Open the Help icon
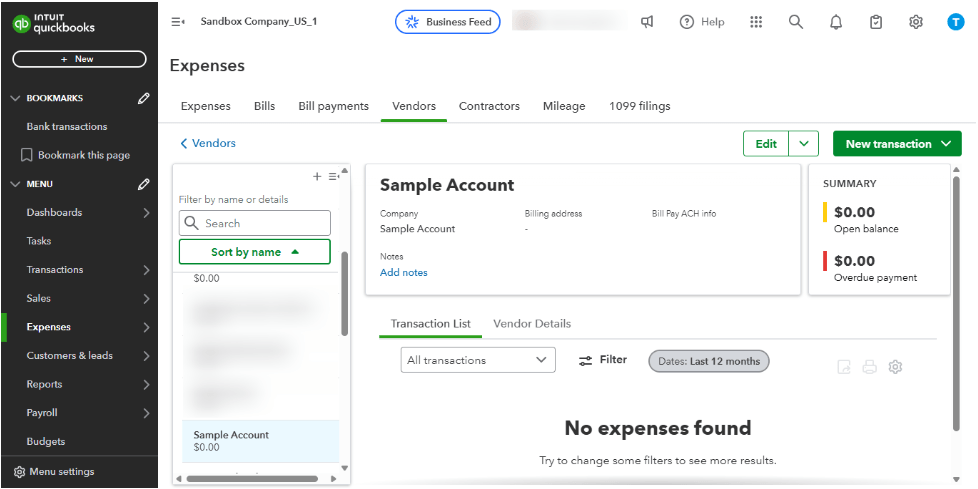Viewport: 978px width, 489px height. pos(687,22)
